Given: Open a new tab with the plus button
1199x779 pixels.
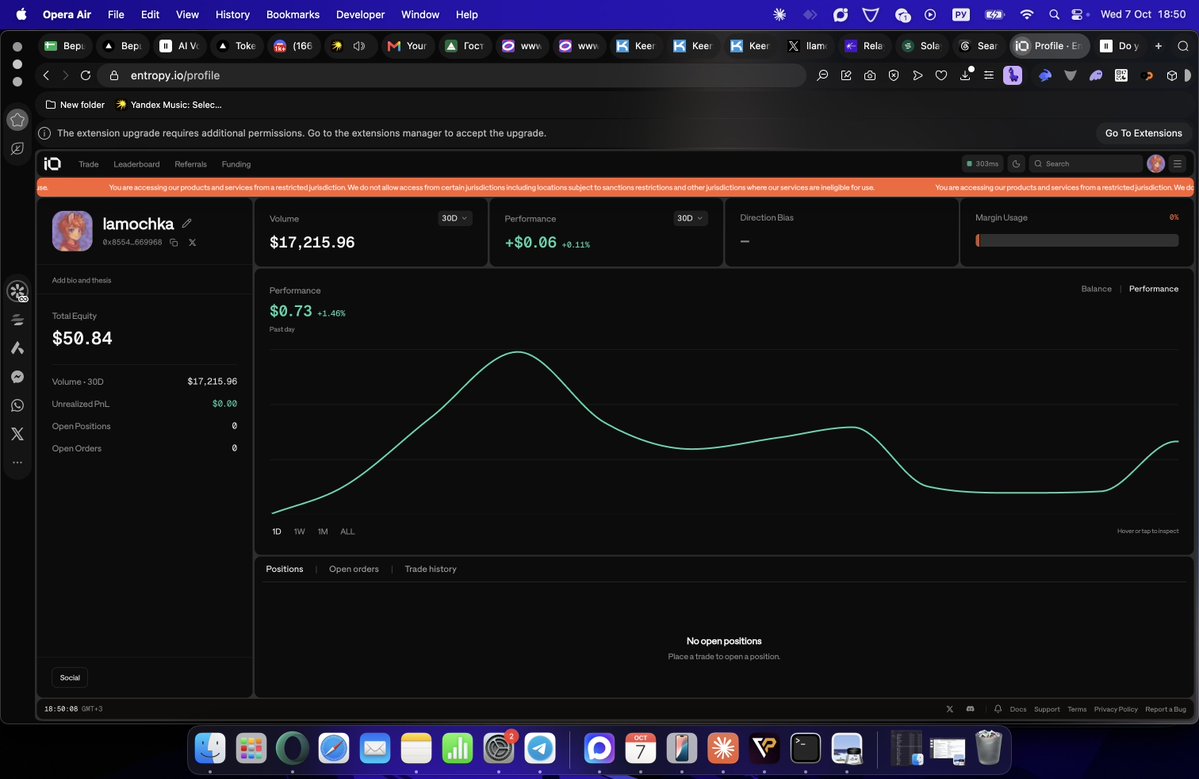Looking at the screenshot, I should [x=1158, y=46].
